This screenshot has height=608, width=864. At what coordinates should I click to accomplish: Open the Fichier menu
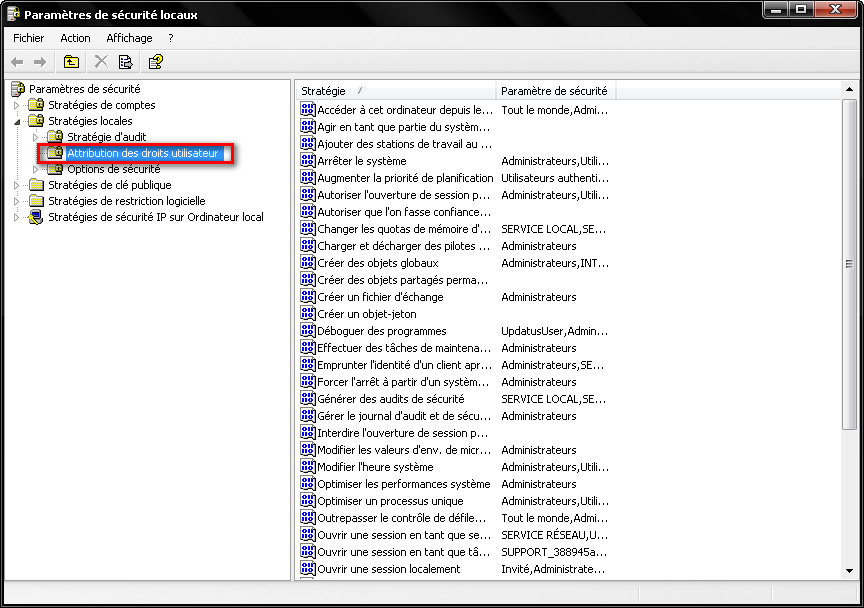(29, 38)
